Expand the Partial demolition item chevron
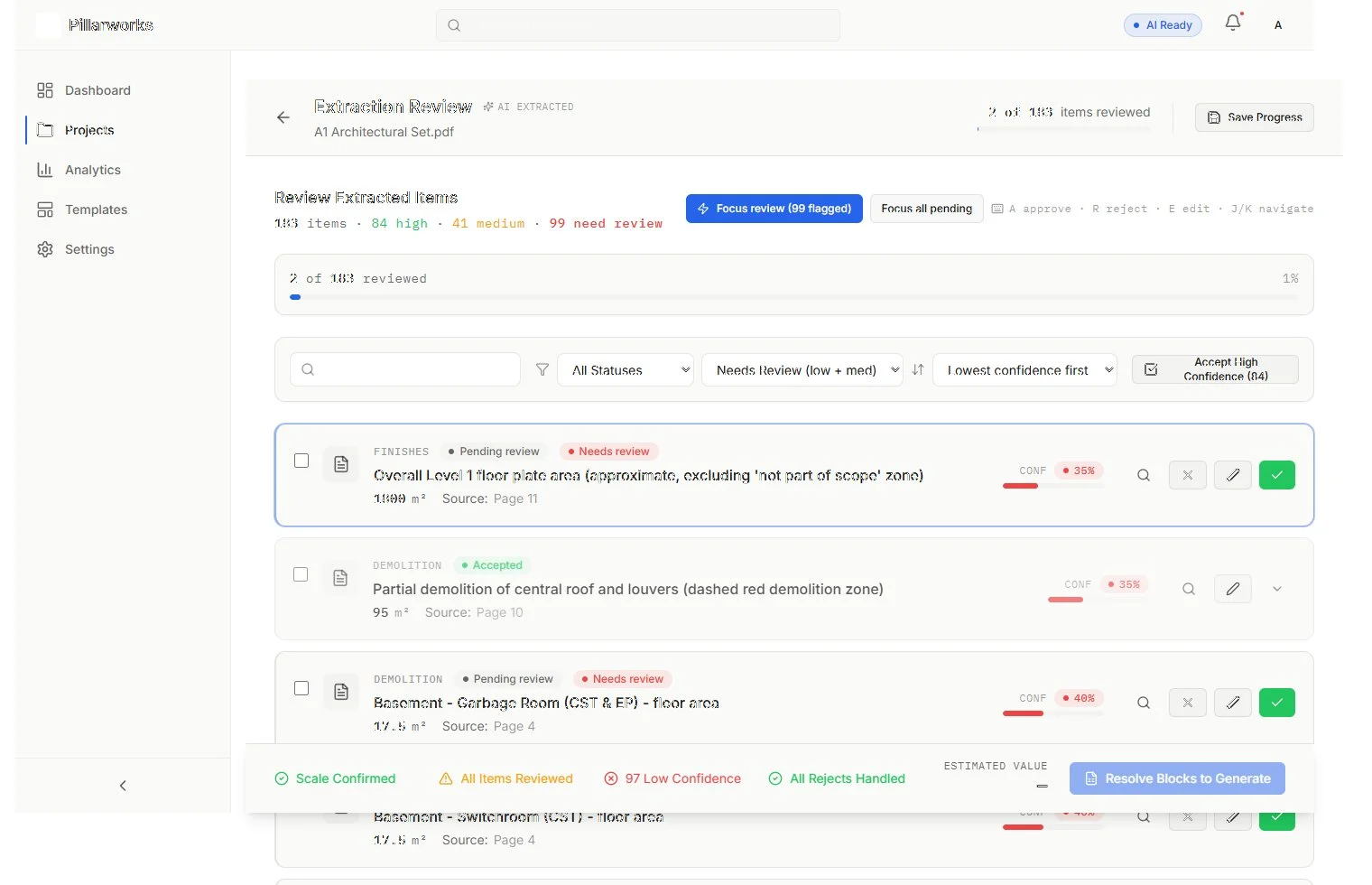Screen dimensions: 1372x885 pos(1277,589)
